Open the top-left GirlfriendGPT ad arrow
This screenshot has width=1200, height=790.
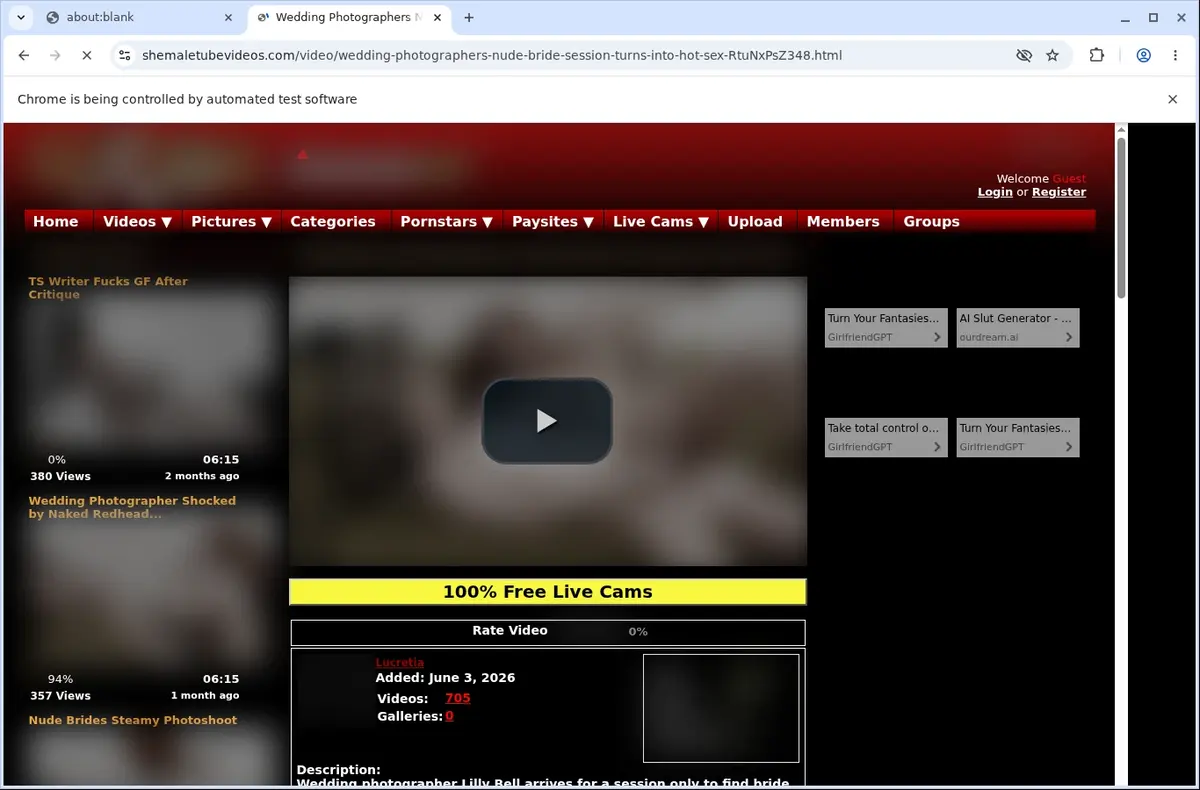pos(937,337)
